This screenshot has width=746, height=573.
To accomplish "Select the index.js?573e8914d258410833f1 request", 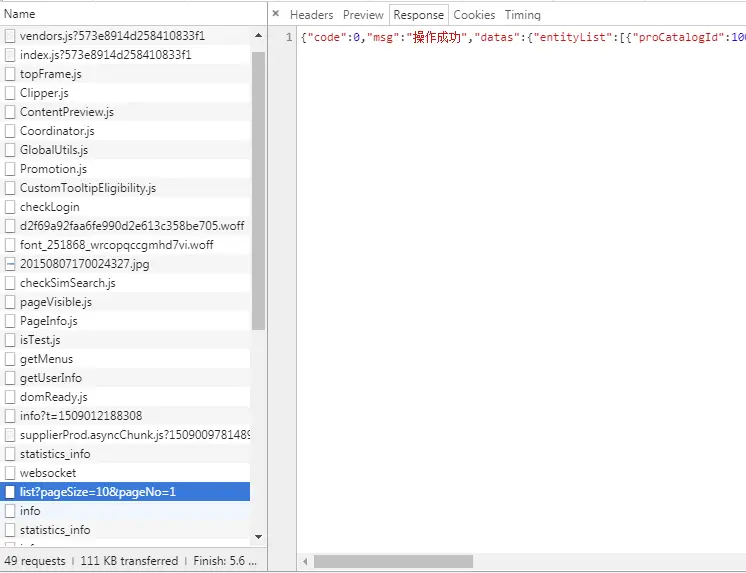I will [x=125, y=55].
